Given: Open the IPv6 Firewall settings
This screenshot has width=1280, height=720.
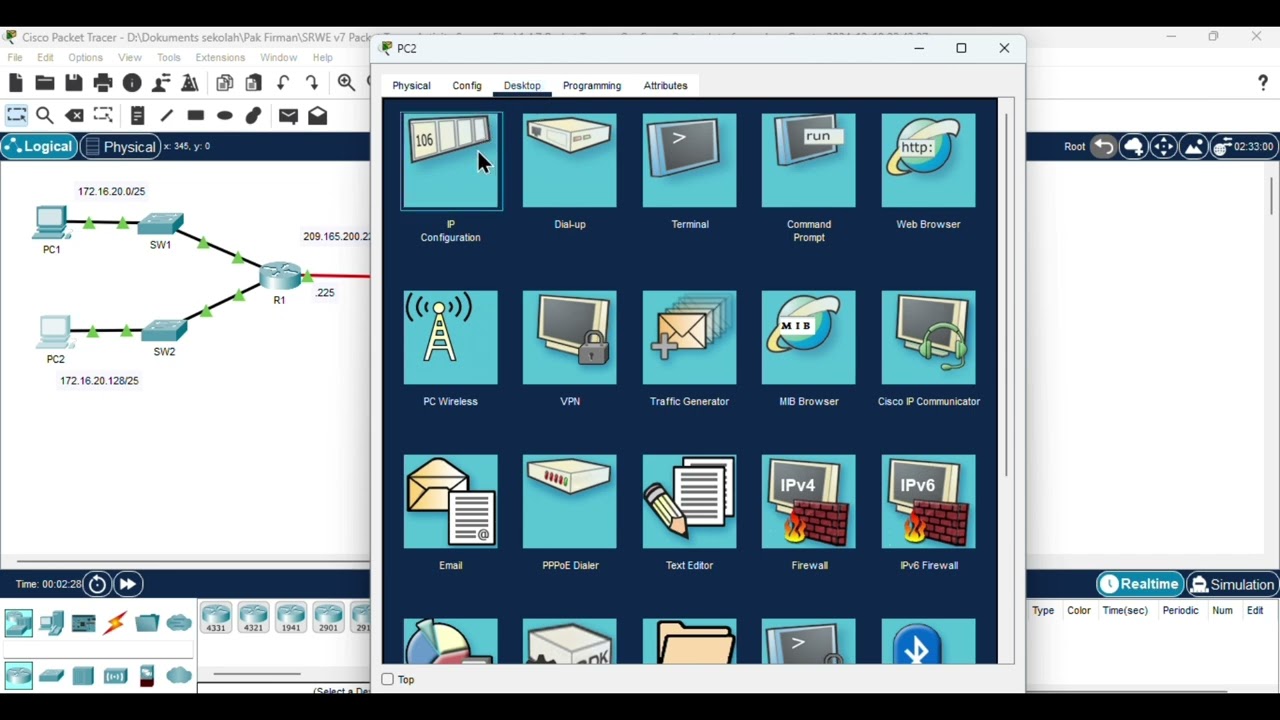Looking at the screenshot, I should pyautogui.click(x=928, y=502).
